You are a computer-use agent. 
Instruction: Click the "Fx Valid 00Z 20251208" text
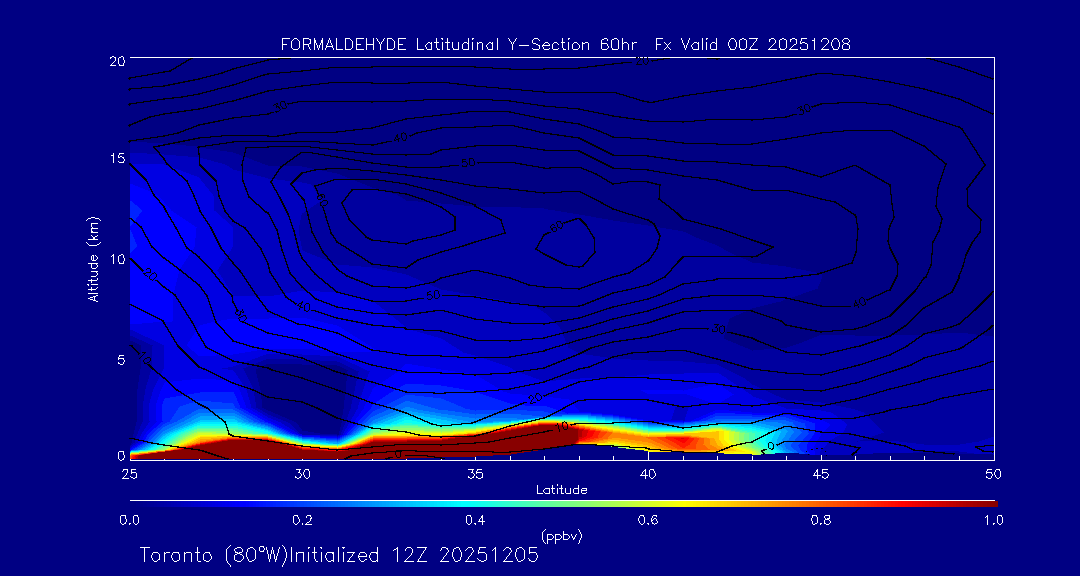pos(753,45)
